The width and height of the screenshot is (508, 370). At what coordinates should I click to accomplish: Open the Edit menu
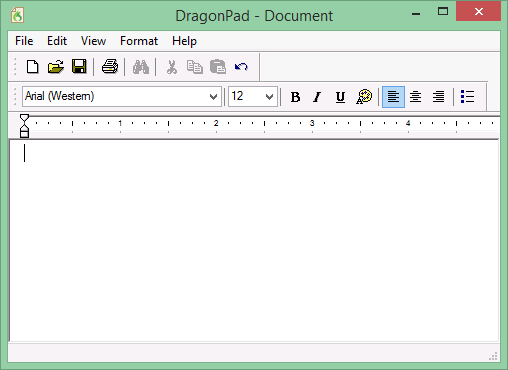point(57,41)
